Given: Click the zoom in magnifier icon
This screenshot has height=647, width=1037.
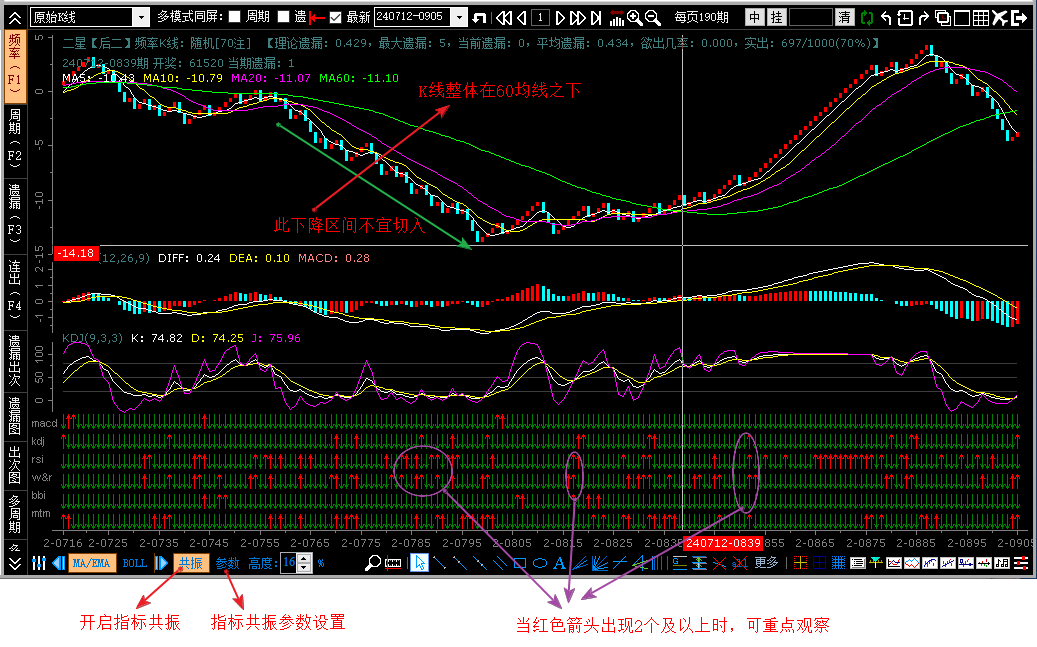Looking at the screenshot, I should (x=634, y=18).
